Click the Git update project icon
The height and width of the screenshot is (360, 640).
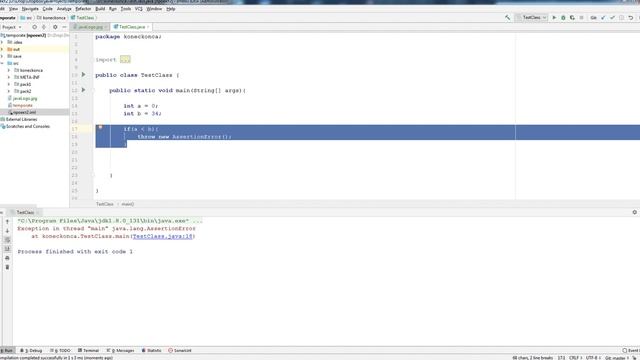(603, 18)
